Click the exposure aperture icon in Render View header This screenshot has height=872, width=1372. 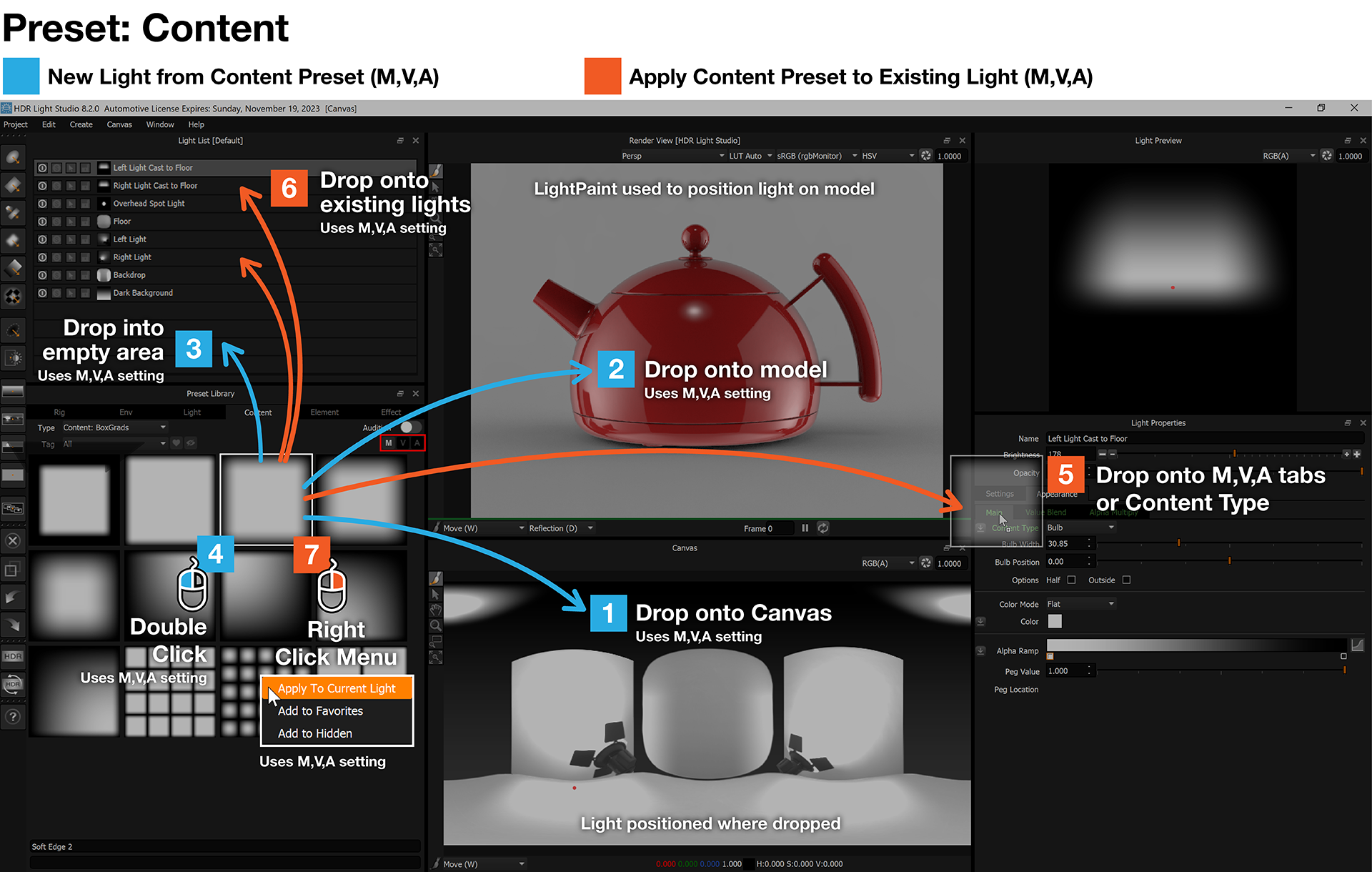(x=926, y=156)
